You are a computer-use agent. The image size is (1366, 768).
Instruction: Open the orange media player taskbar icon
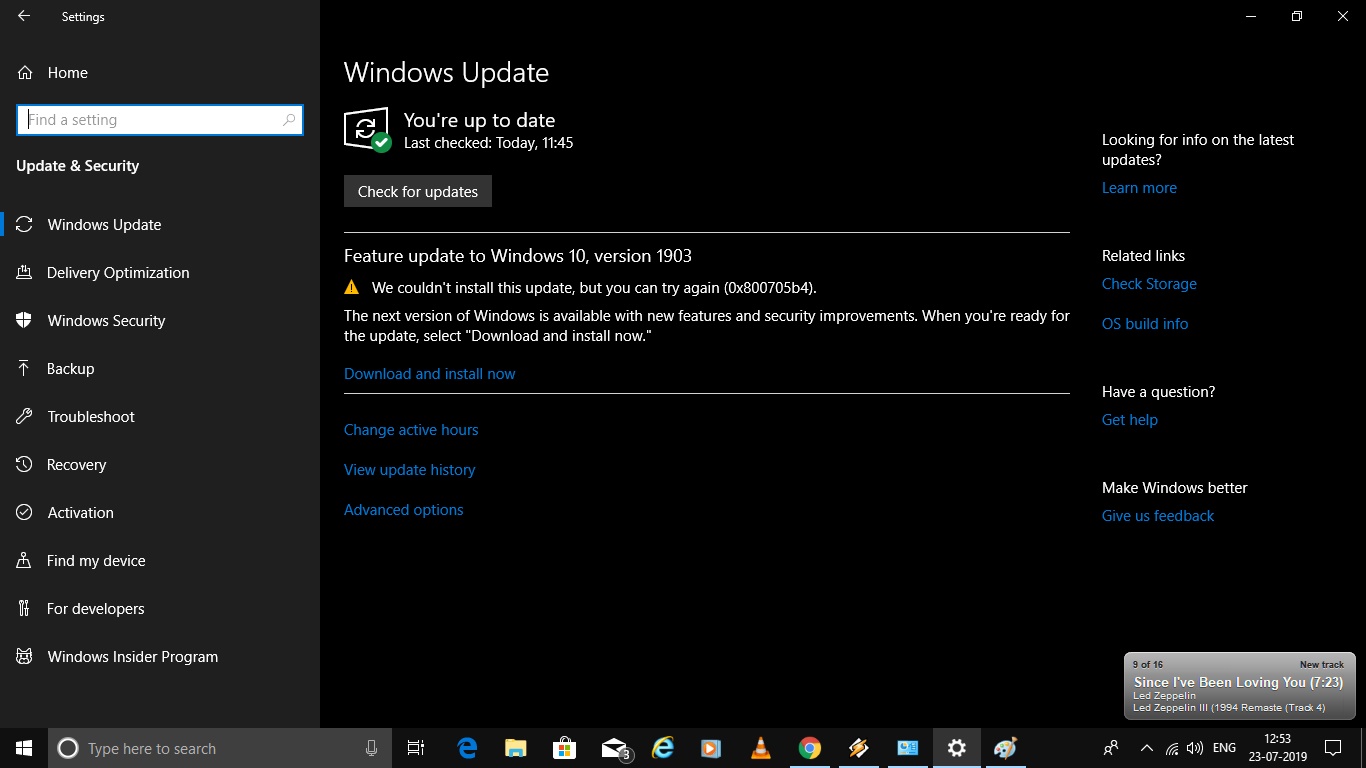click(711, 748)
